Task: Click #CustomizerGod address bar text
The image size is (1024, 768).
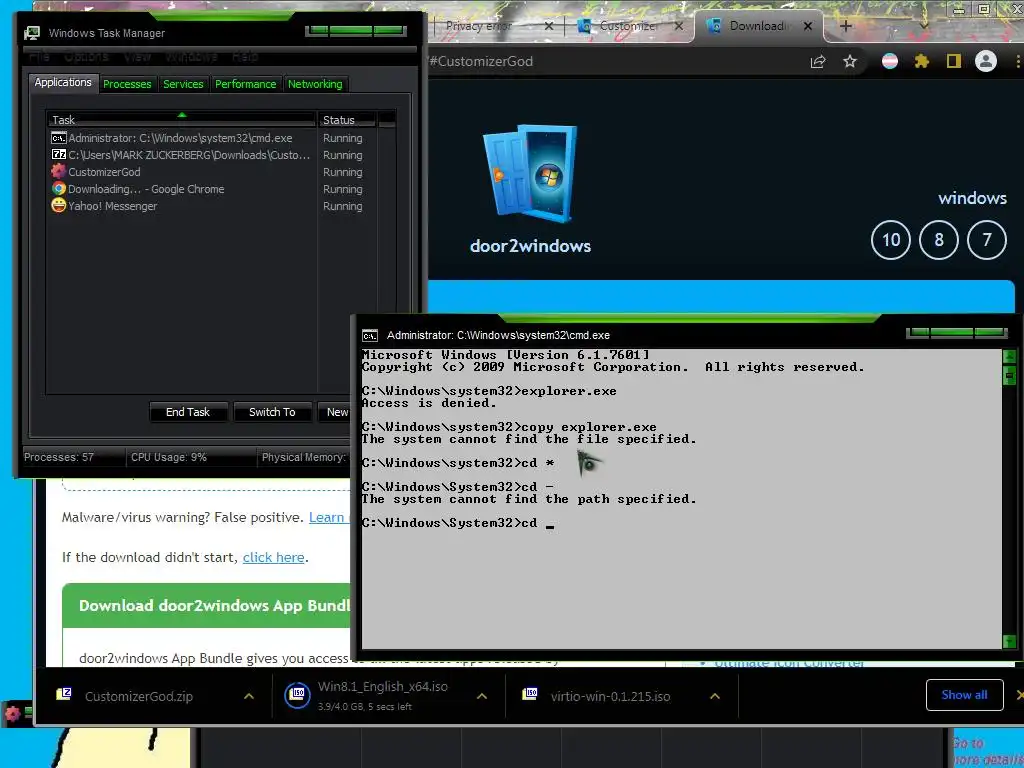Action: click(x=481, y=61)
